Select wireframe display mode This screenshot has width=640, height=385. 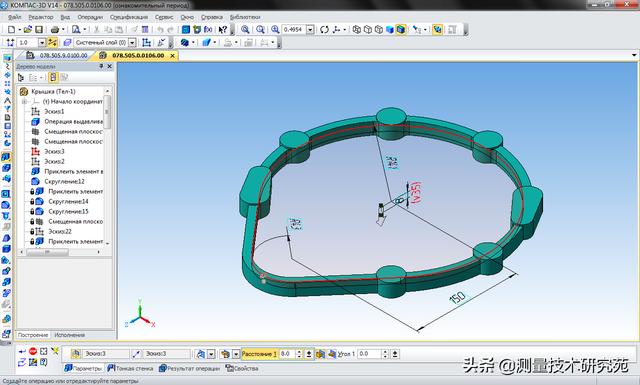coord(357,29)
